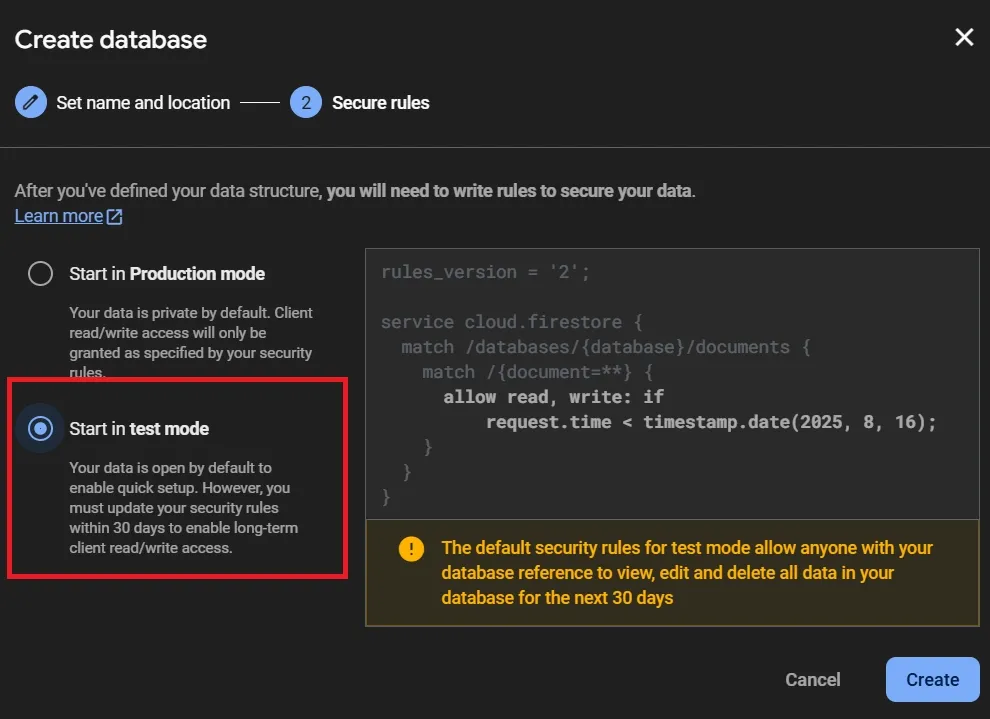This screenshot has height=719, width=990.
Task: Click the pencil icon for step one
Action: 31,102
